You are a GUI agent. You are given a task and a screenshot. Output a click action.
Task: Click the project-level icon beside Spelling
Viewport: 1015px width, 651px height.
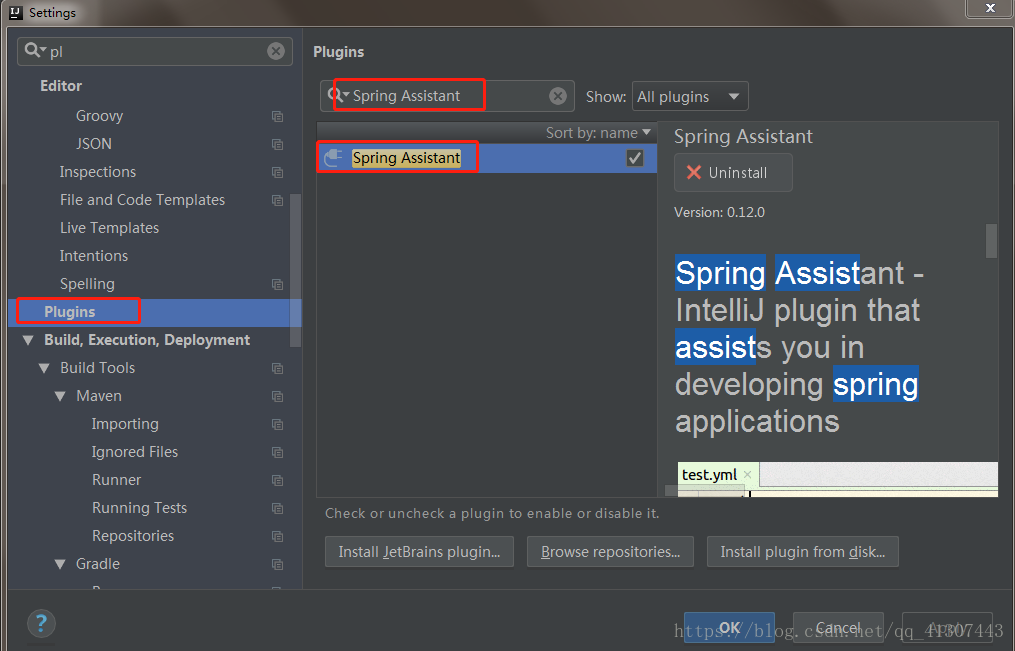[x=277, y=284]
